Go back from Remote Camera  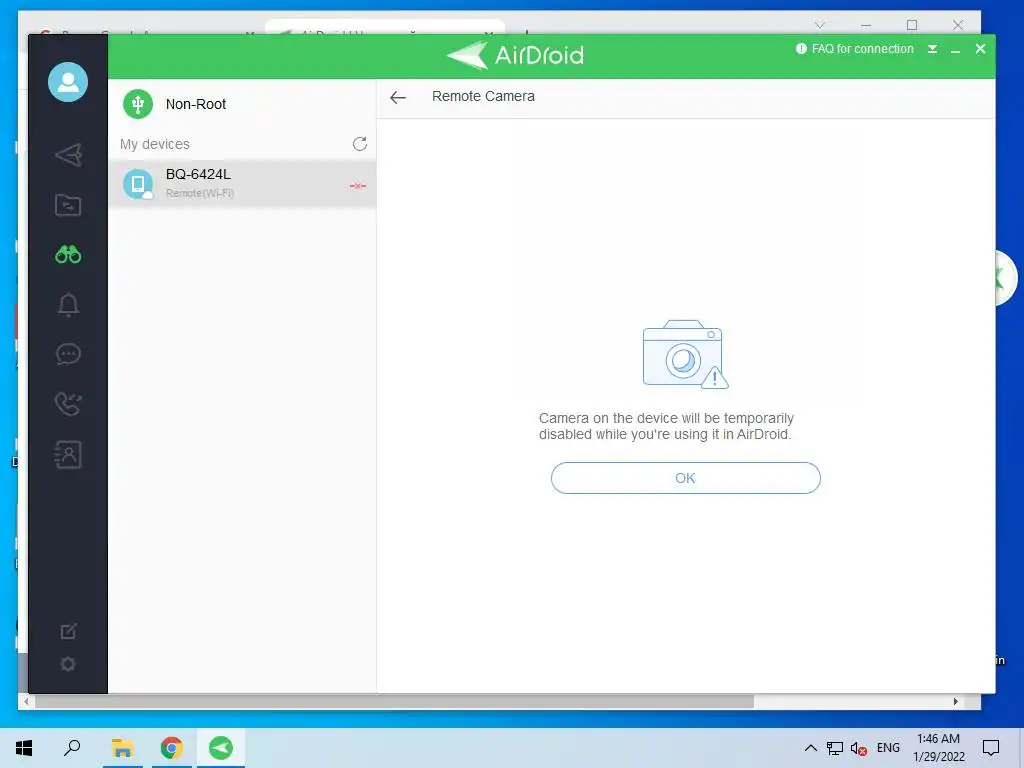tap(398, 97)
